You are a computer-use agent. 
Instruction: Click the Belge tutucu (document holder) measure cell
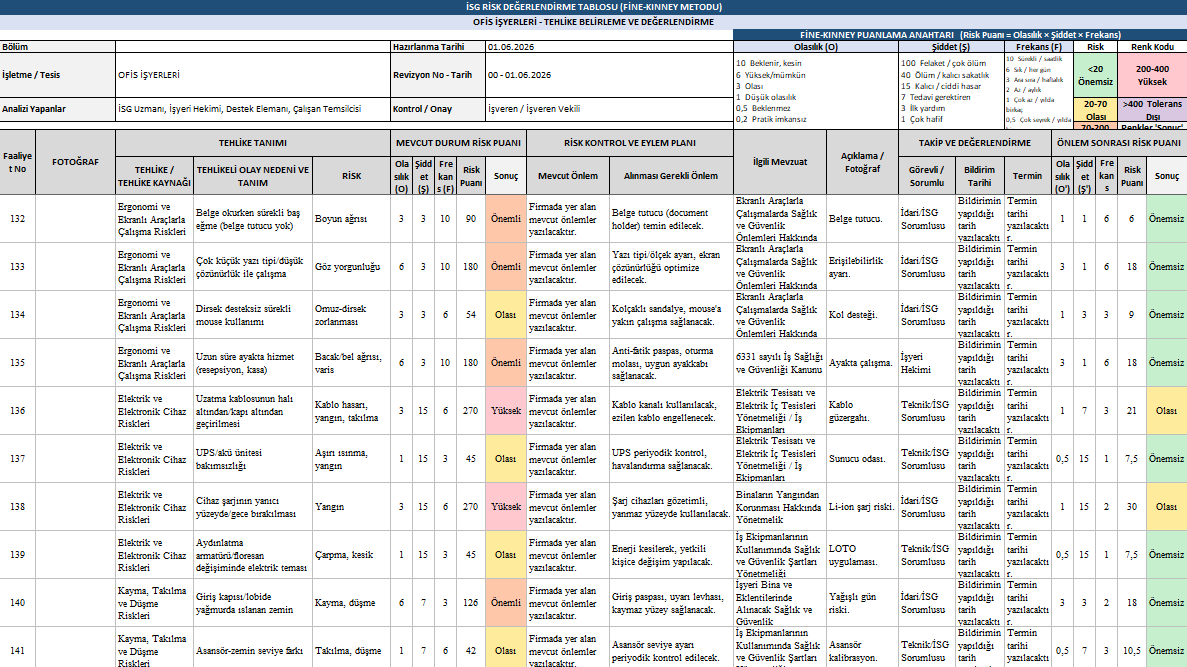tap(671, 219)
